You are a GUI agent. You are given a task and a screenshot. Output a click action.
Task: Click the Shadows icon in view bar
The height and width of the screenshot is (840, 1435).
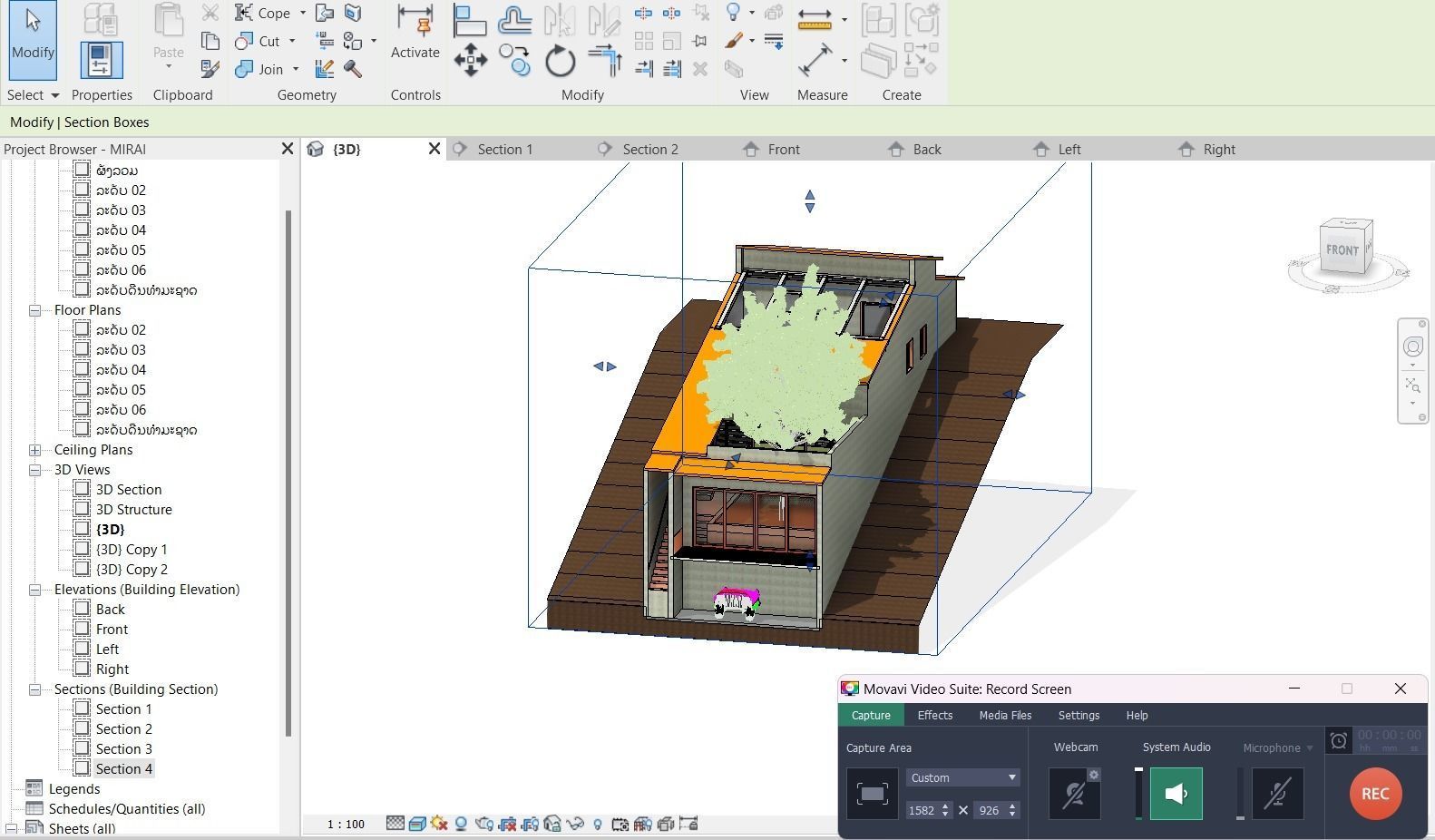click(x=461, y=824)
